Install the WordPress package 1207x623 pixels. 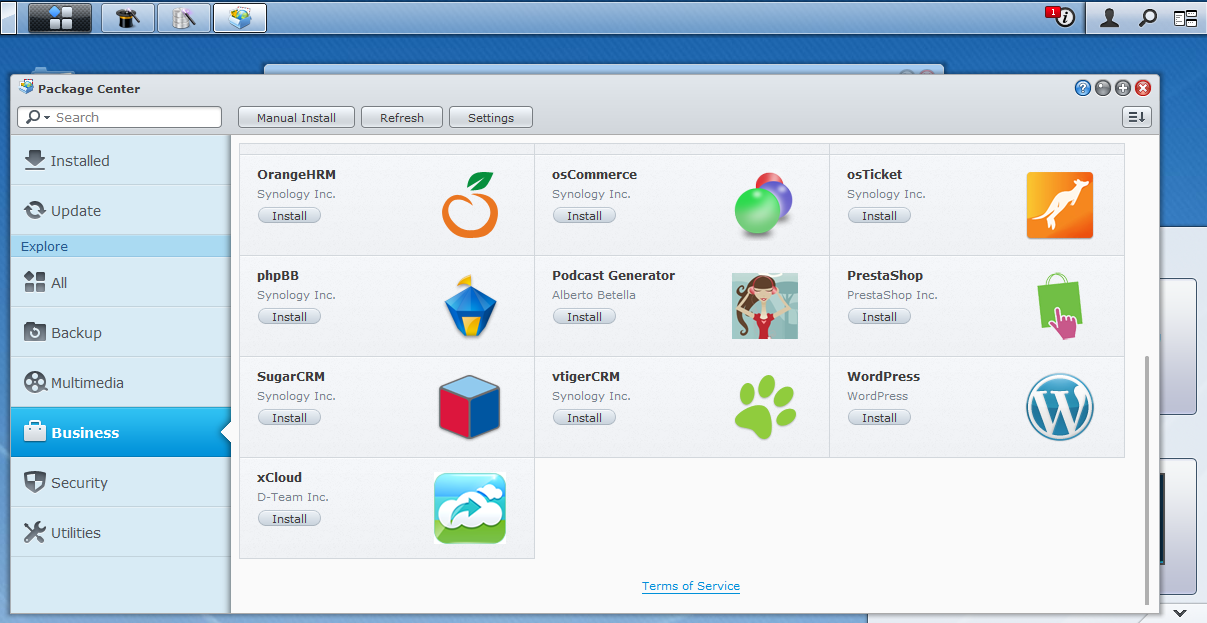click(879, 418)
